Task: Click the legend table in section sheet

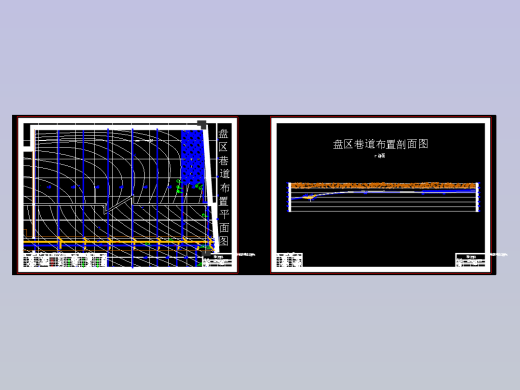Action: pos(289,260)
